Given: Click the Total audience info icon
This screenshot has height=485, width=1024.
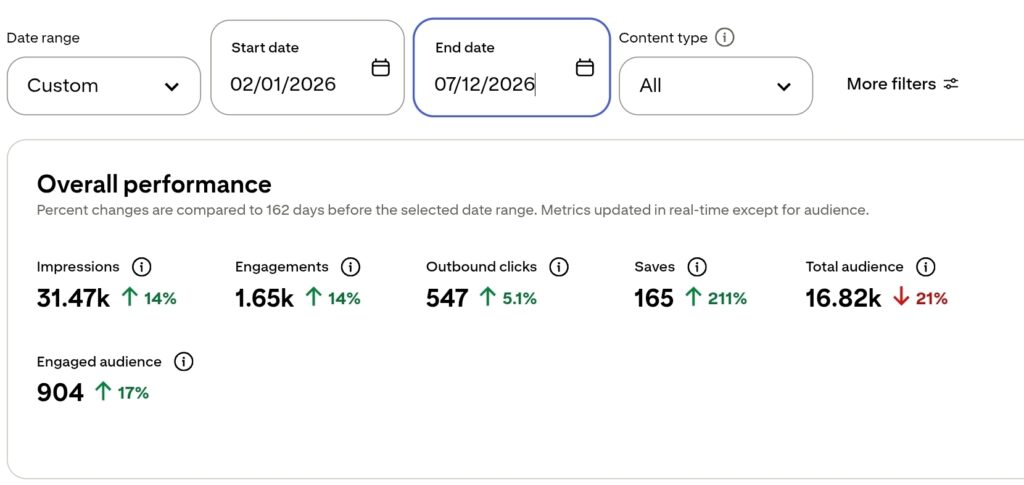Looking at the screenshot, I should (926, 266).
